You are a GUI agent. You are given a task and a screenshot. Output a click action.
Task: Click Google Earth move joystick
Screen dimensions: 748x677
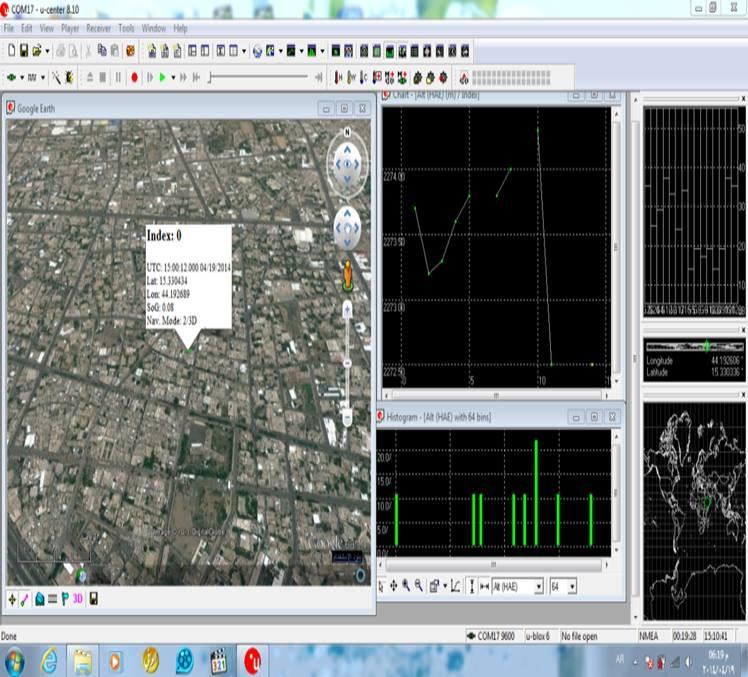[347, 229]
